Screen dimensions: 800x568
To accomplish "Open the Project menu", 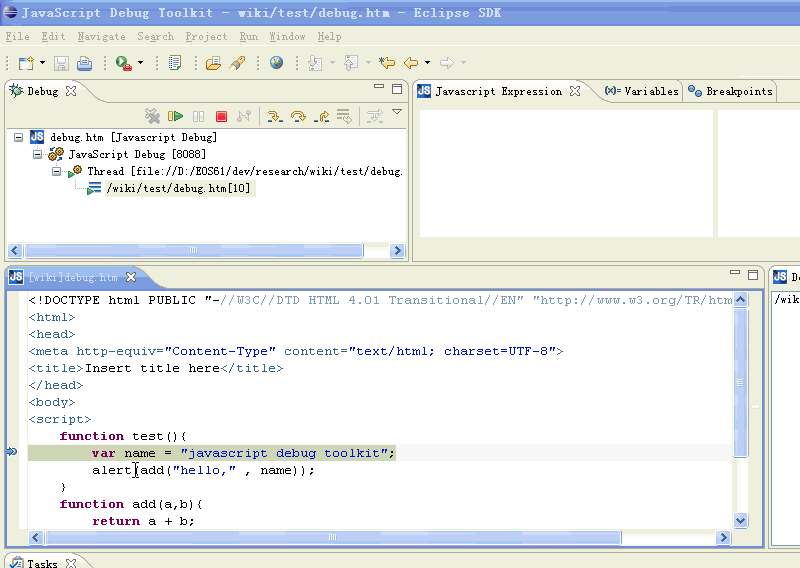I will pos(206,37).
